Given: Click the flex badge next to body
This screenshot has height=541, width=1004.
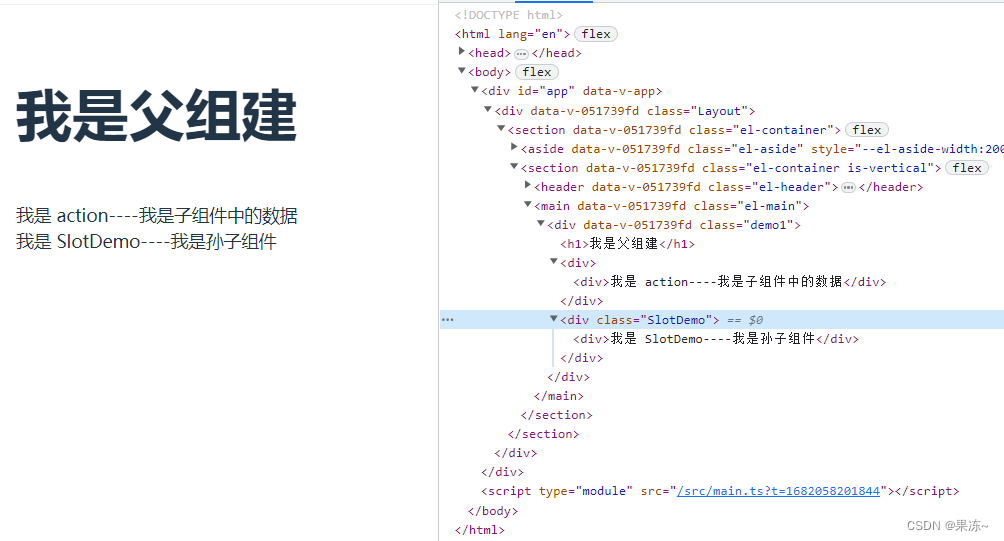Looking at the screenshot, I should click(537, 72).
